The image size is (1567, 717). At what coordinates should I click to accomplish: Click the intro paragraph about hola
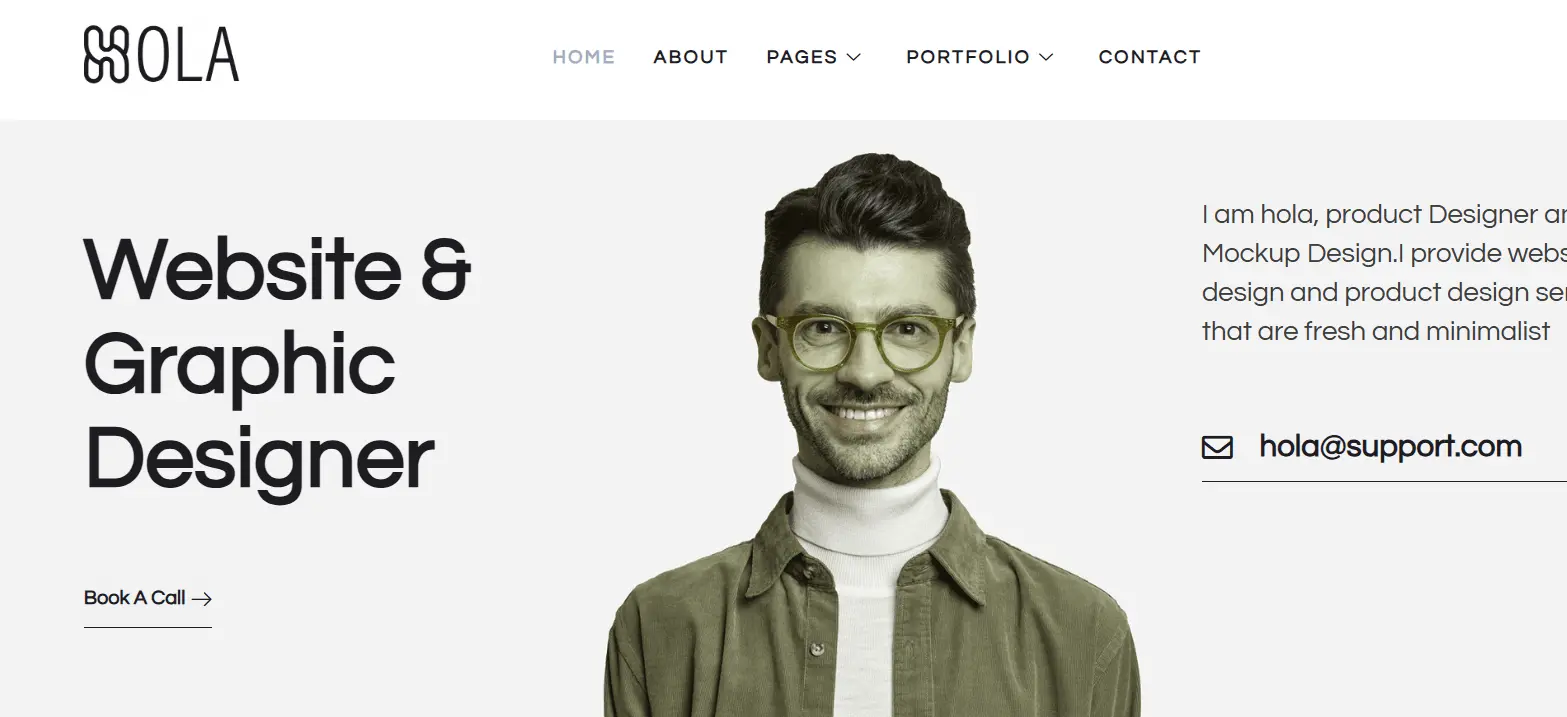(x=1384, y=272)
